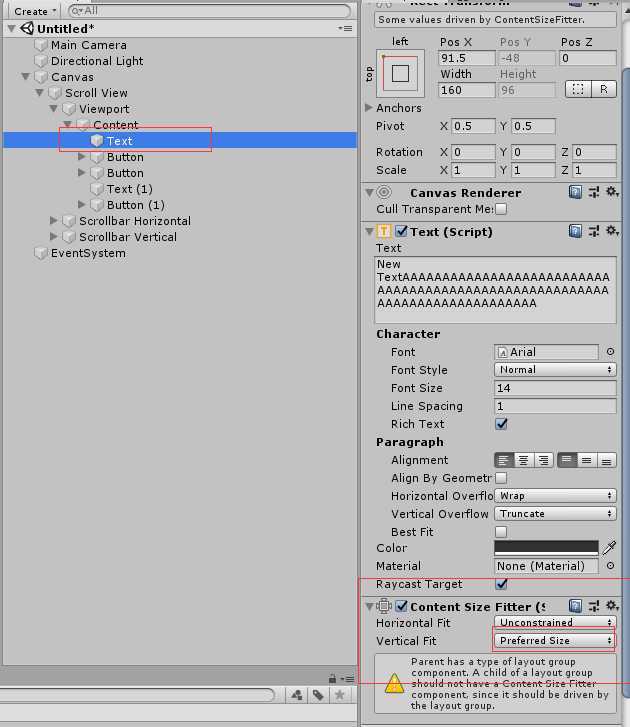Set right horizontal text alignment
This screenshot has width=630, height=727.
[x=543, y=460]
